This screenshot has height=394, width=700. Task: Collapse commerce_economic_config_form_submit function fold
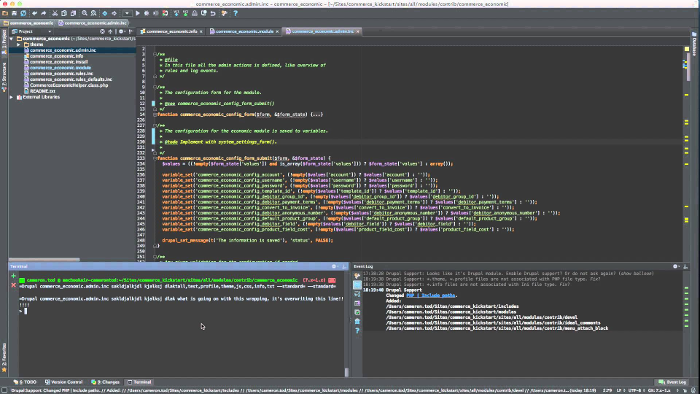[x=155, y=158]
